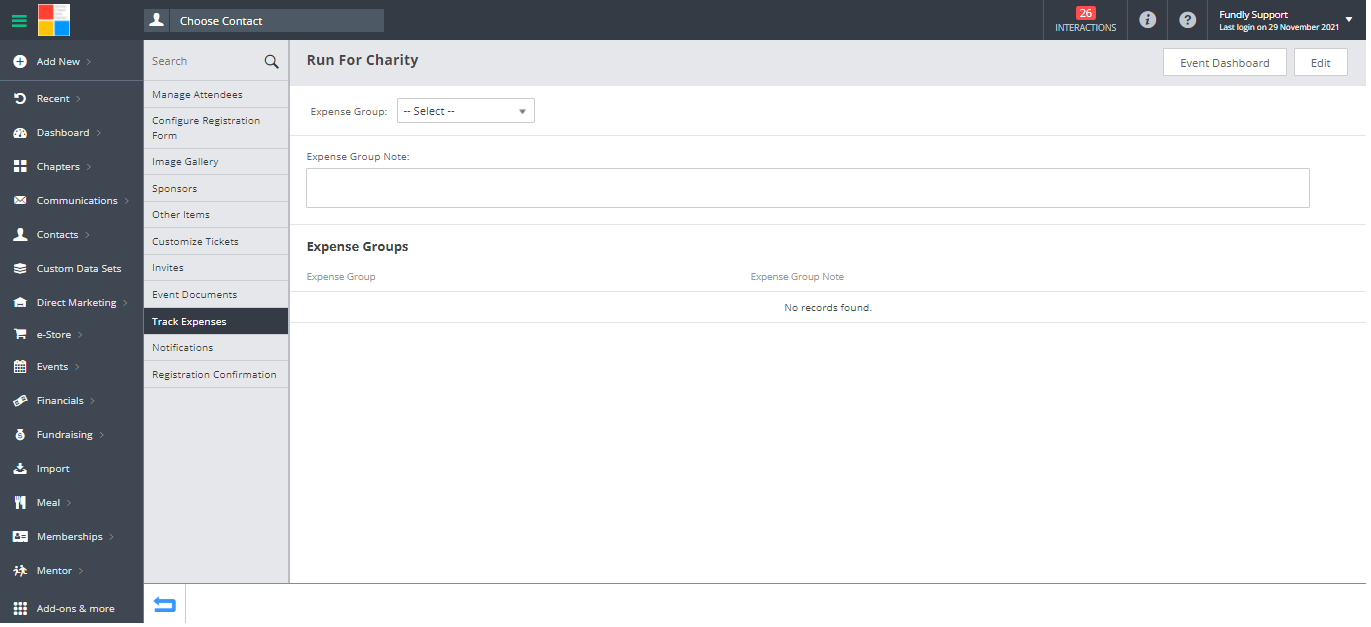Open the Memberships menu label
Image resolution: width=1371 pixels, height=627 pixels.
70,537
